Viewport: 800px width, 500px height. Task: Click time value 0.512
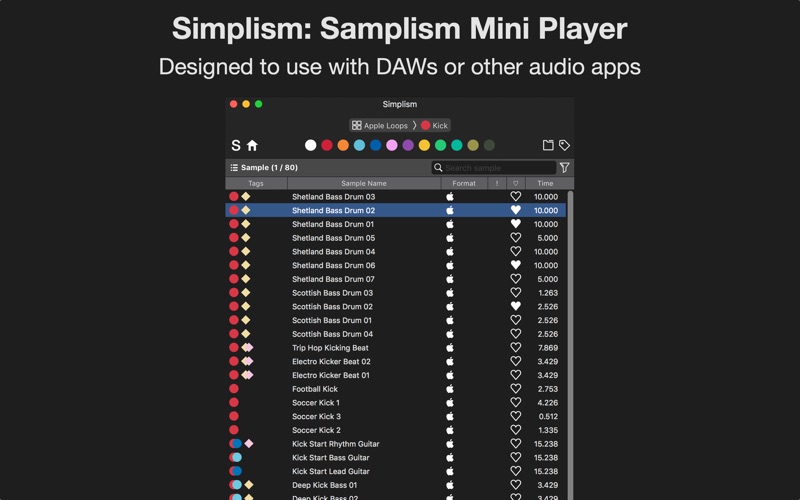coord(548,416)
